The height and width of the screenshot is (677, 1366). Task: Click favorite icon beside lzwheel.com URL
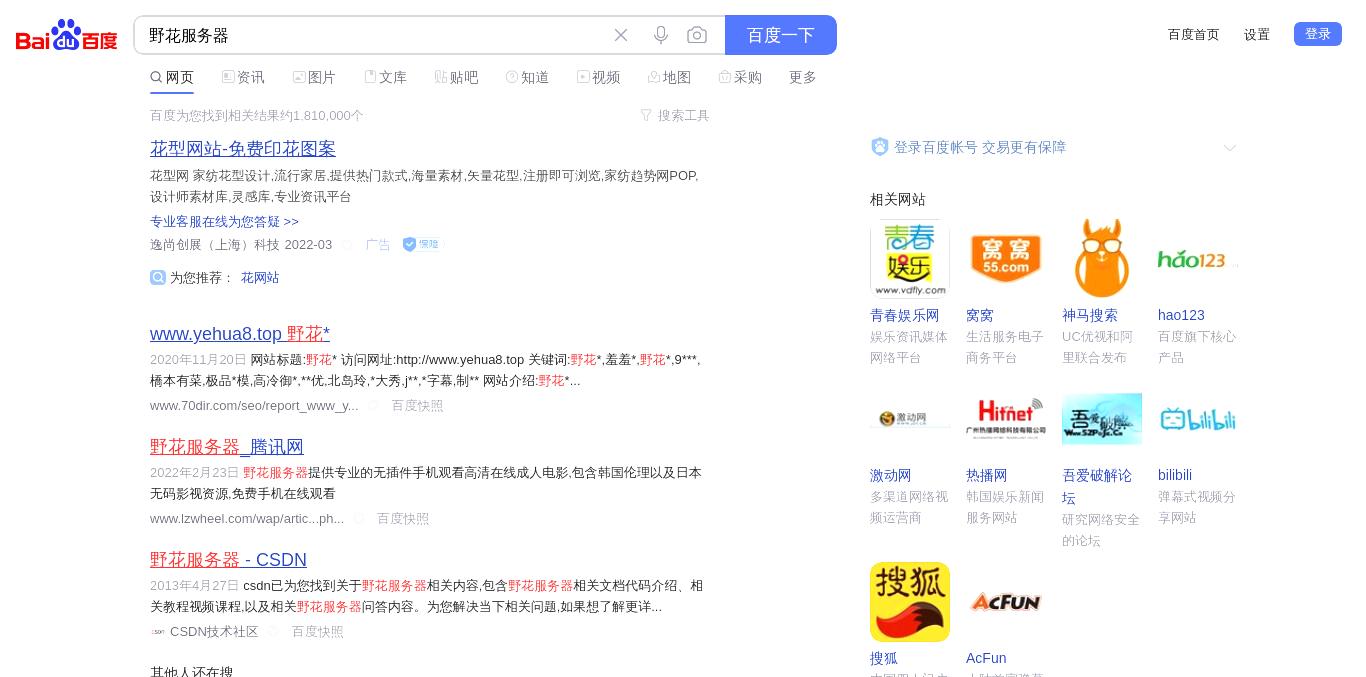(359, 518)
